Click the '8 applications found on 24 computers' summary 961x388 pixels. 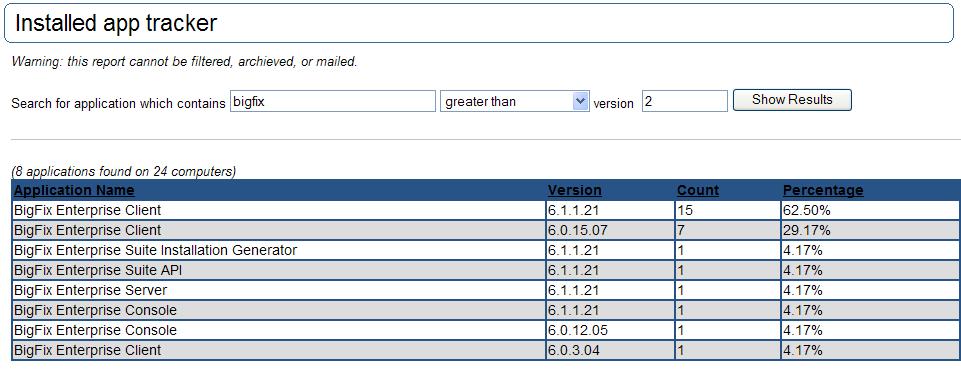(x=124, y=171)
